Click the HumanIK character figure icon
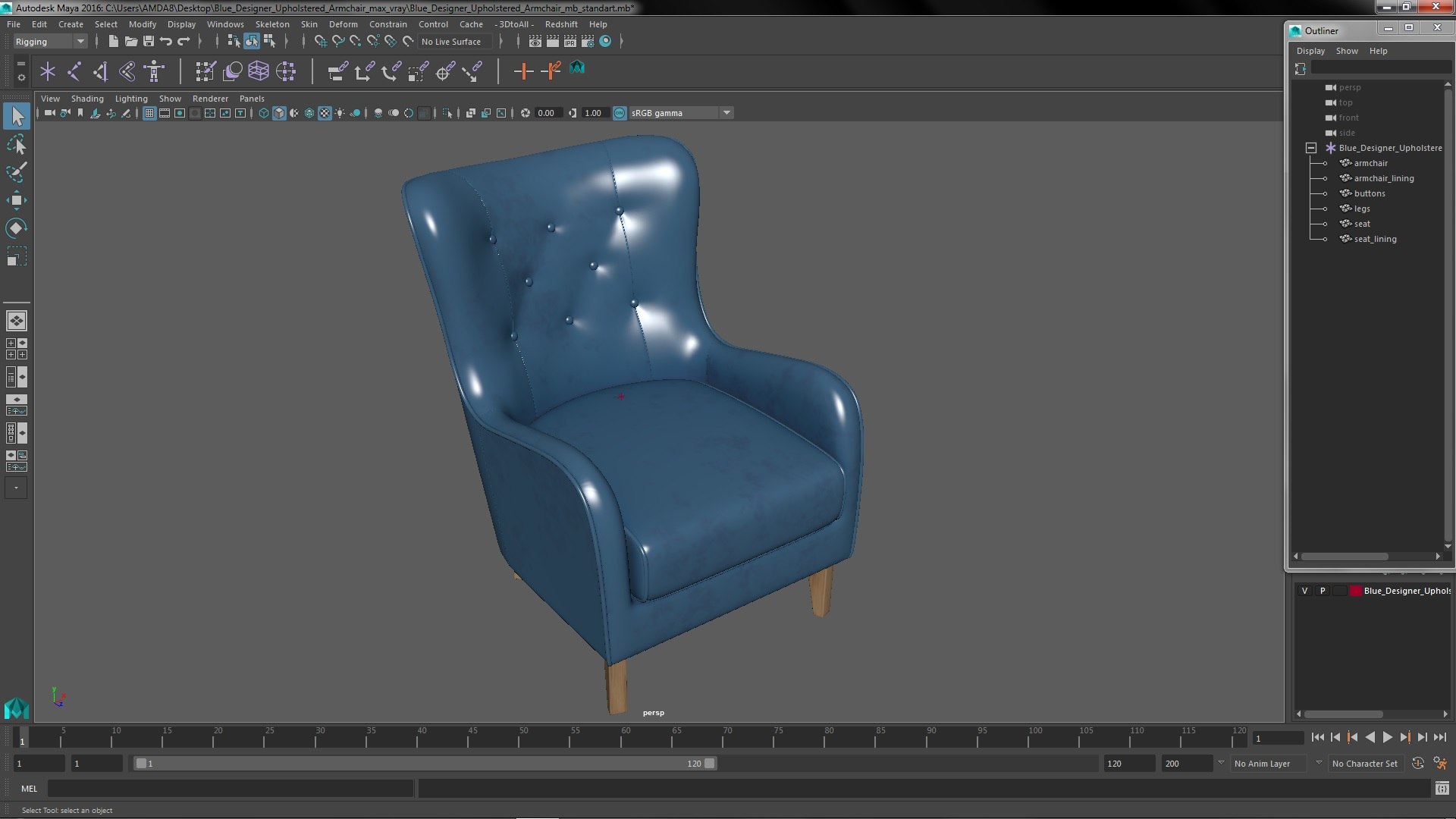 pos(154,72)
